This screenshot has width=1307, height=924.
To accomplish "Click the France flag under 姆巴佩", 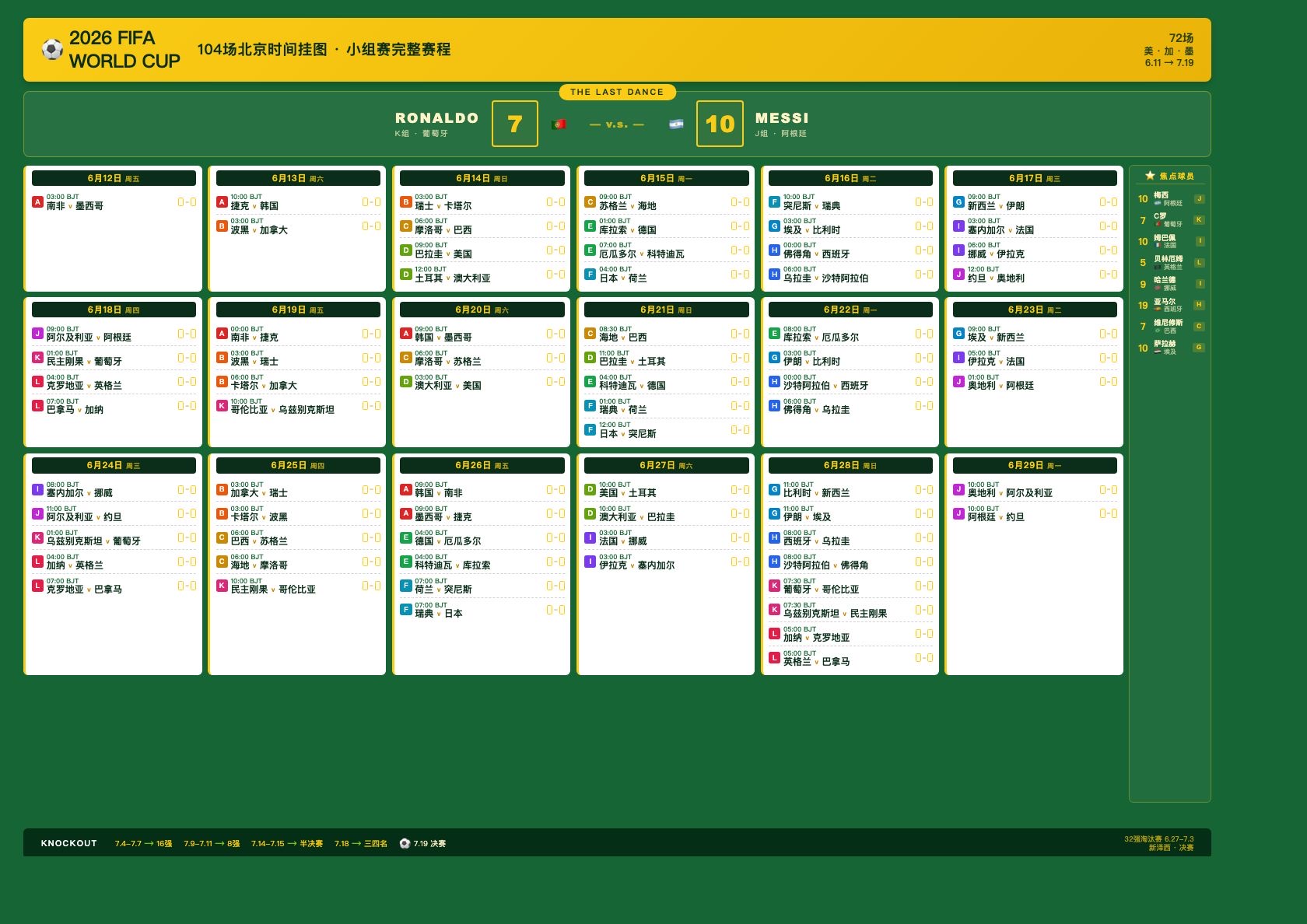I will [1158, 245].
